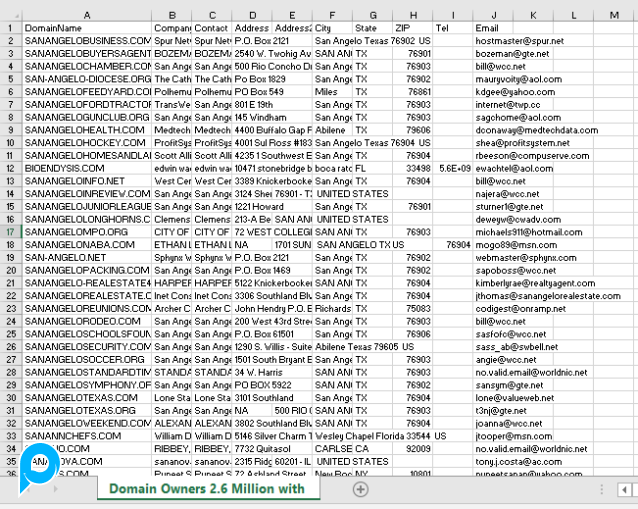Select cell with hostmaster@spur.net
The image size is (638, 509).
tap(520, 41)
